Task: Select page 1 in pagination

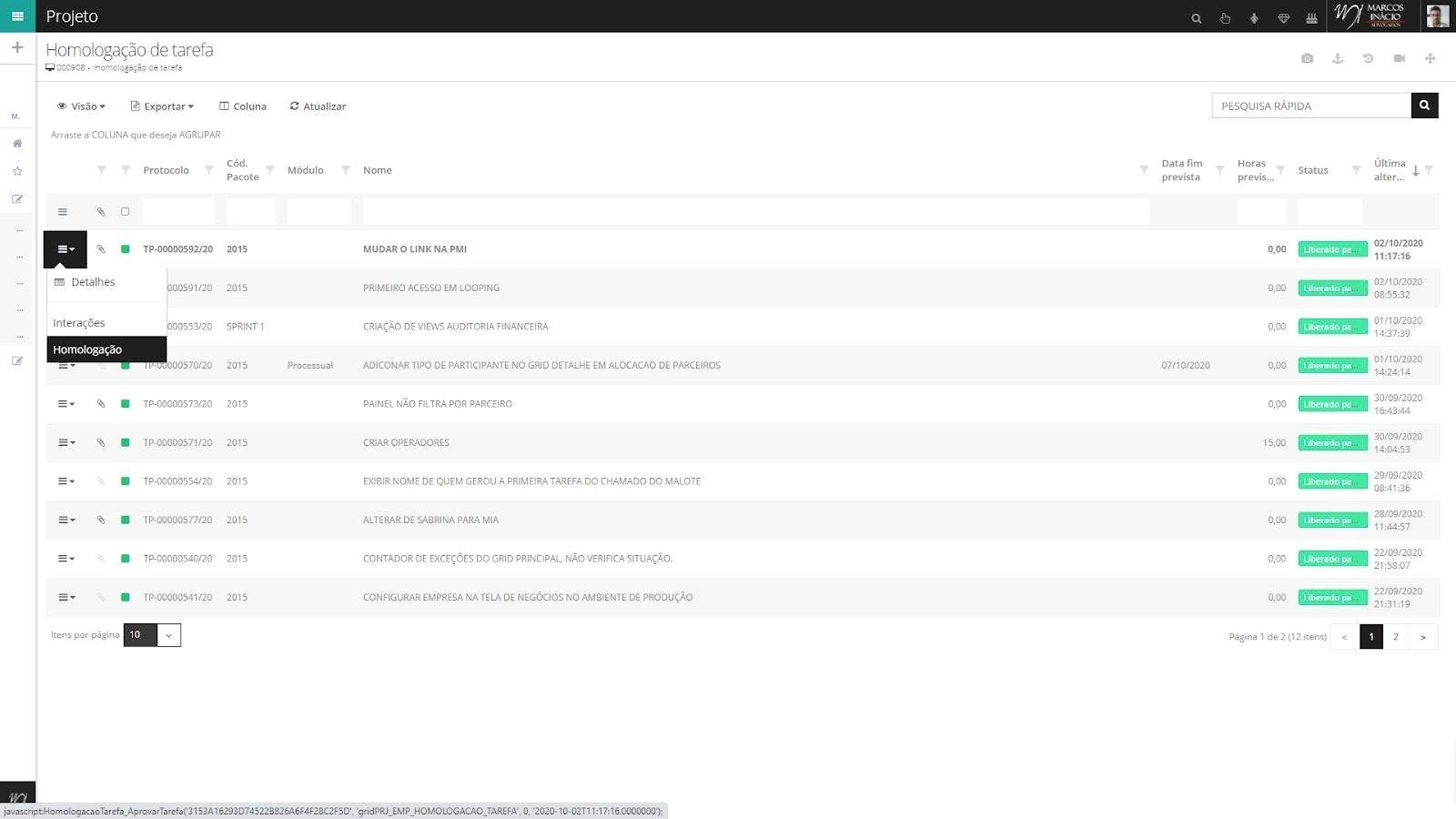Action: pos(1371,637)
